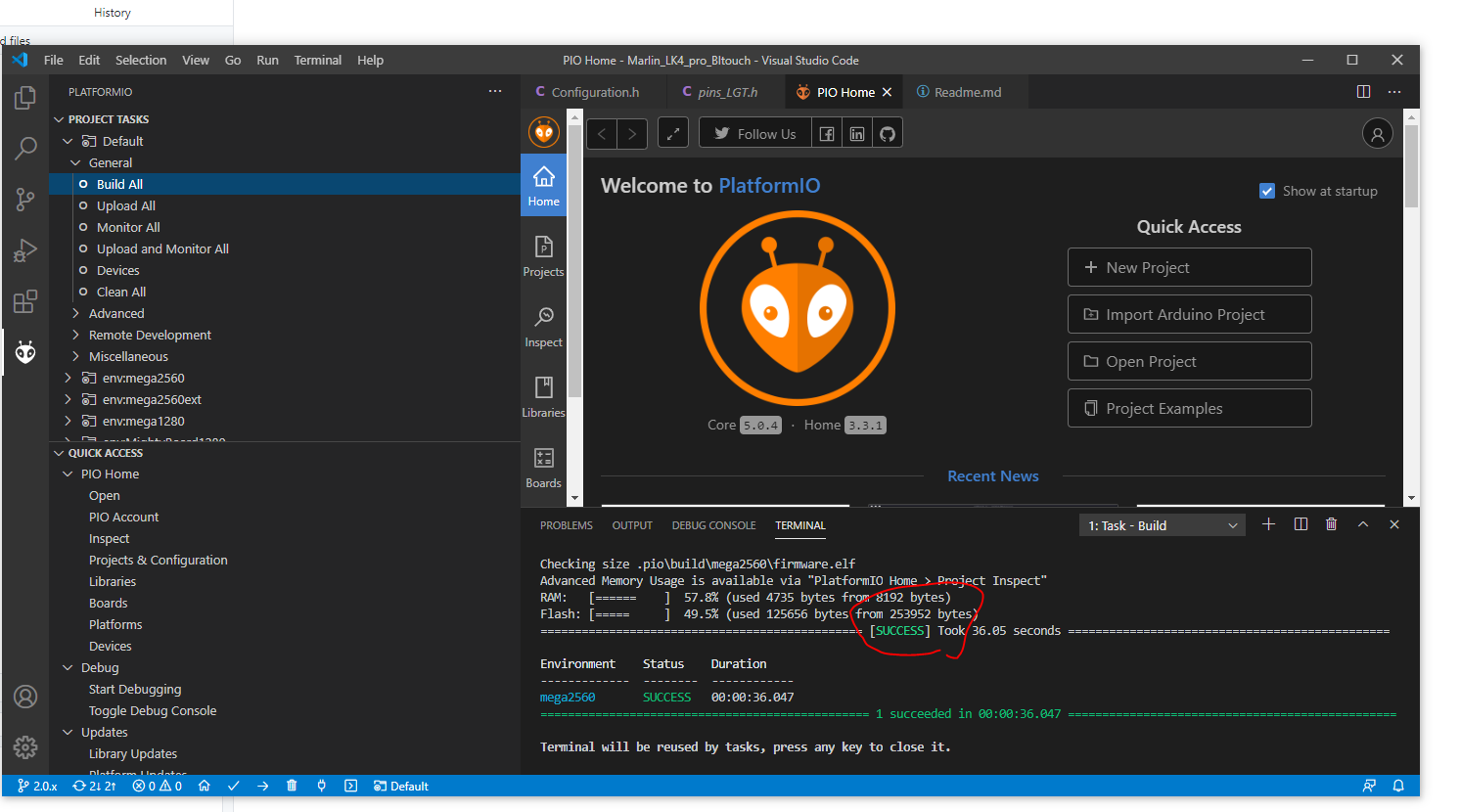Switch to the pins_LGT.h tab
This screenshot has width=1460, height=812.
(727, 92)
